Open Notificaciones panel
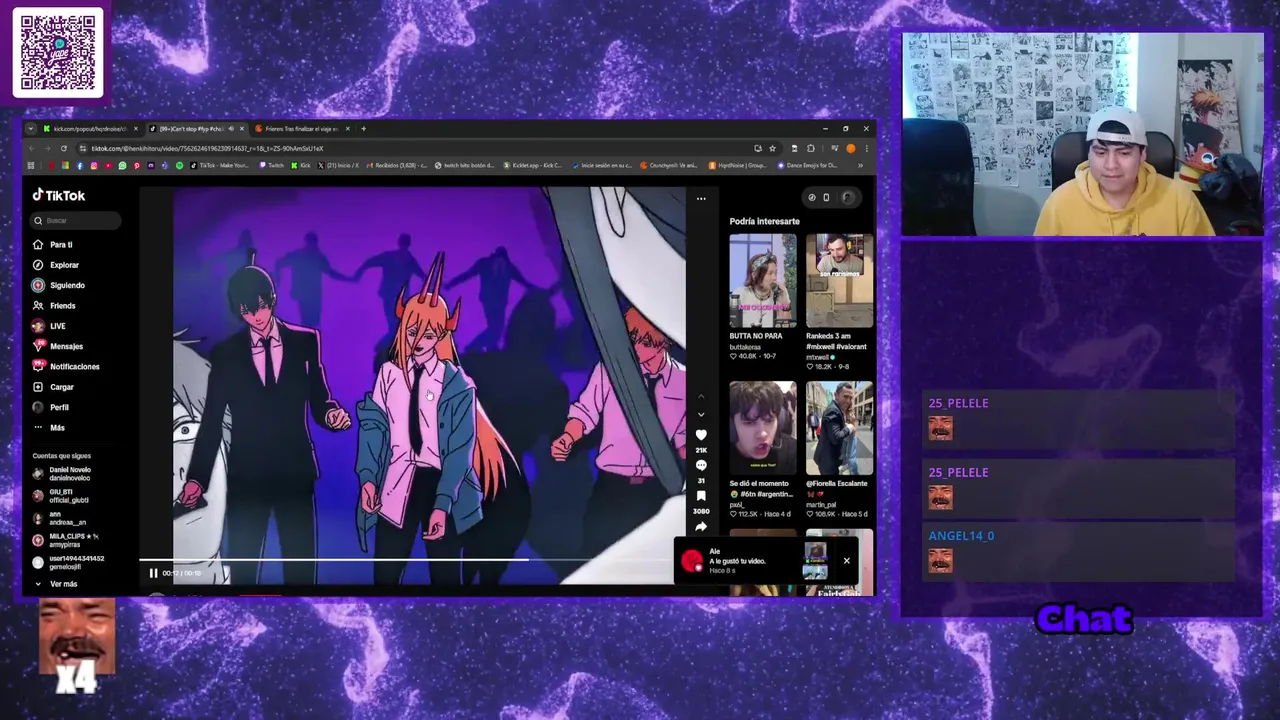 (x=66, y=367)
